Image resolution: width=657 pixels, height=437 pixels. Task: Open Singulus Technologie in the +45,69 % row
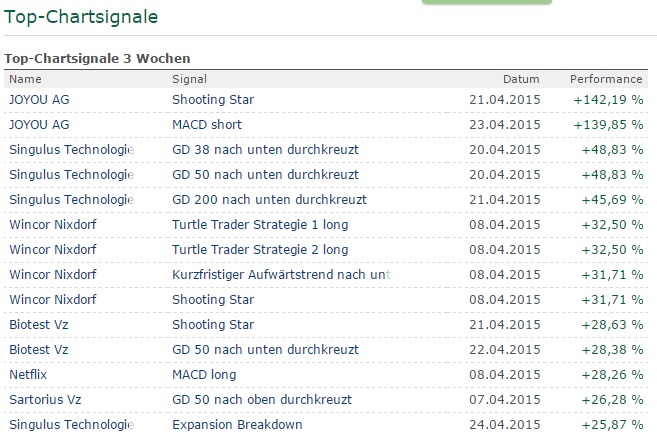71,199
